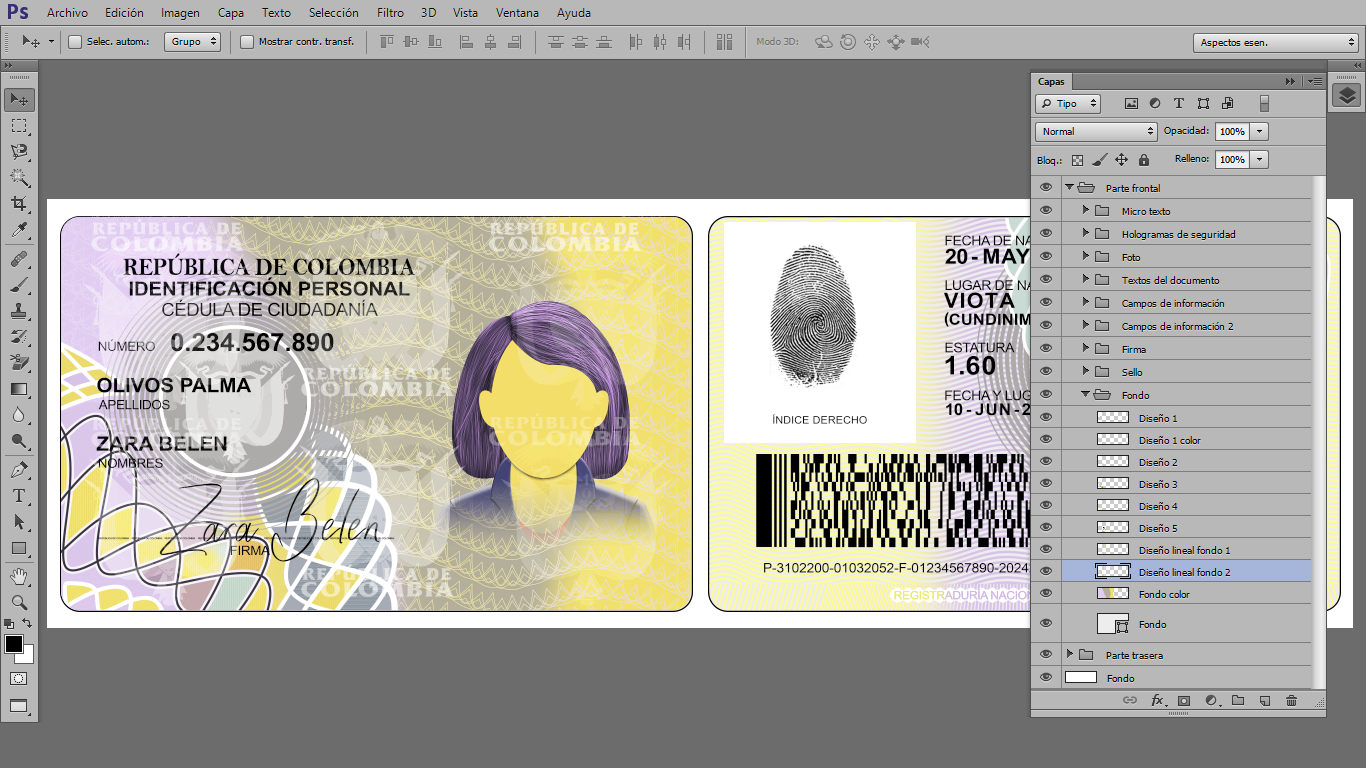Select the Rectangular Marquee tool
Image resolution: width=1366 pixels, height=768 pixels.
pyautogui.click(x=19, y=126)
